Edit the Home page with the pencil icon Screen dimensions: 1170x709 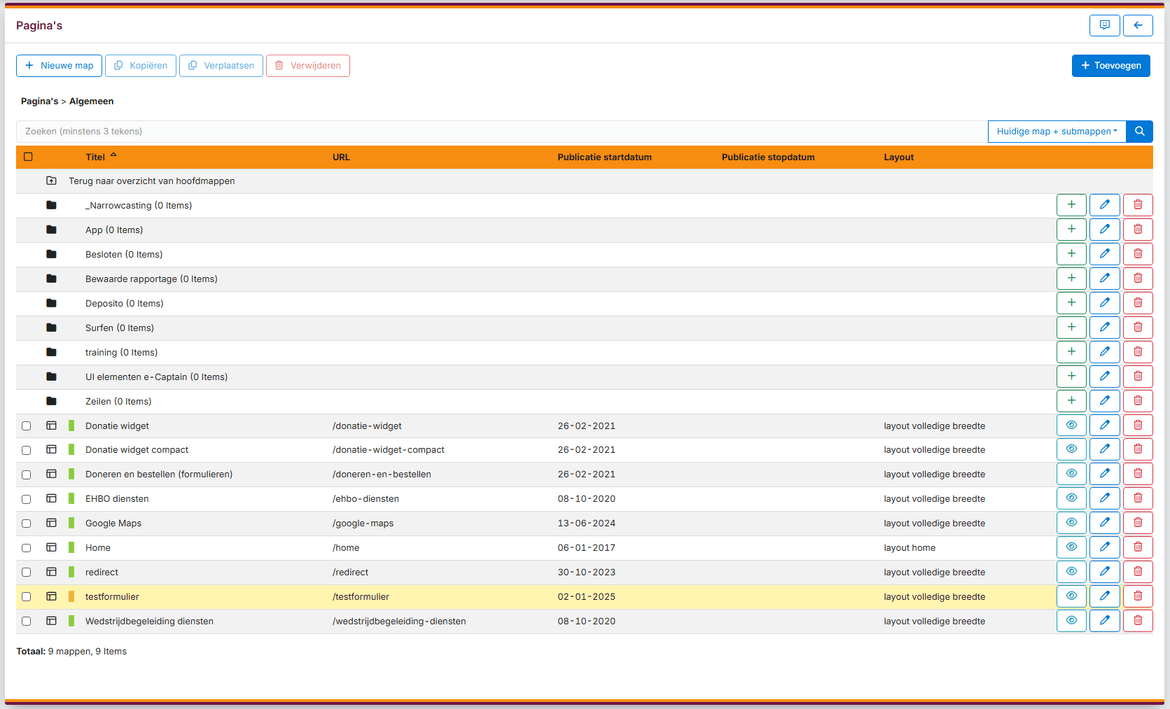point(1104,547)
